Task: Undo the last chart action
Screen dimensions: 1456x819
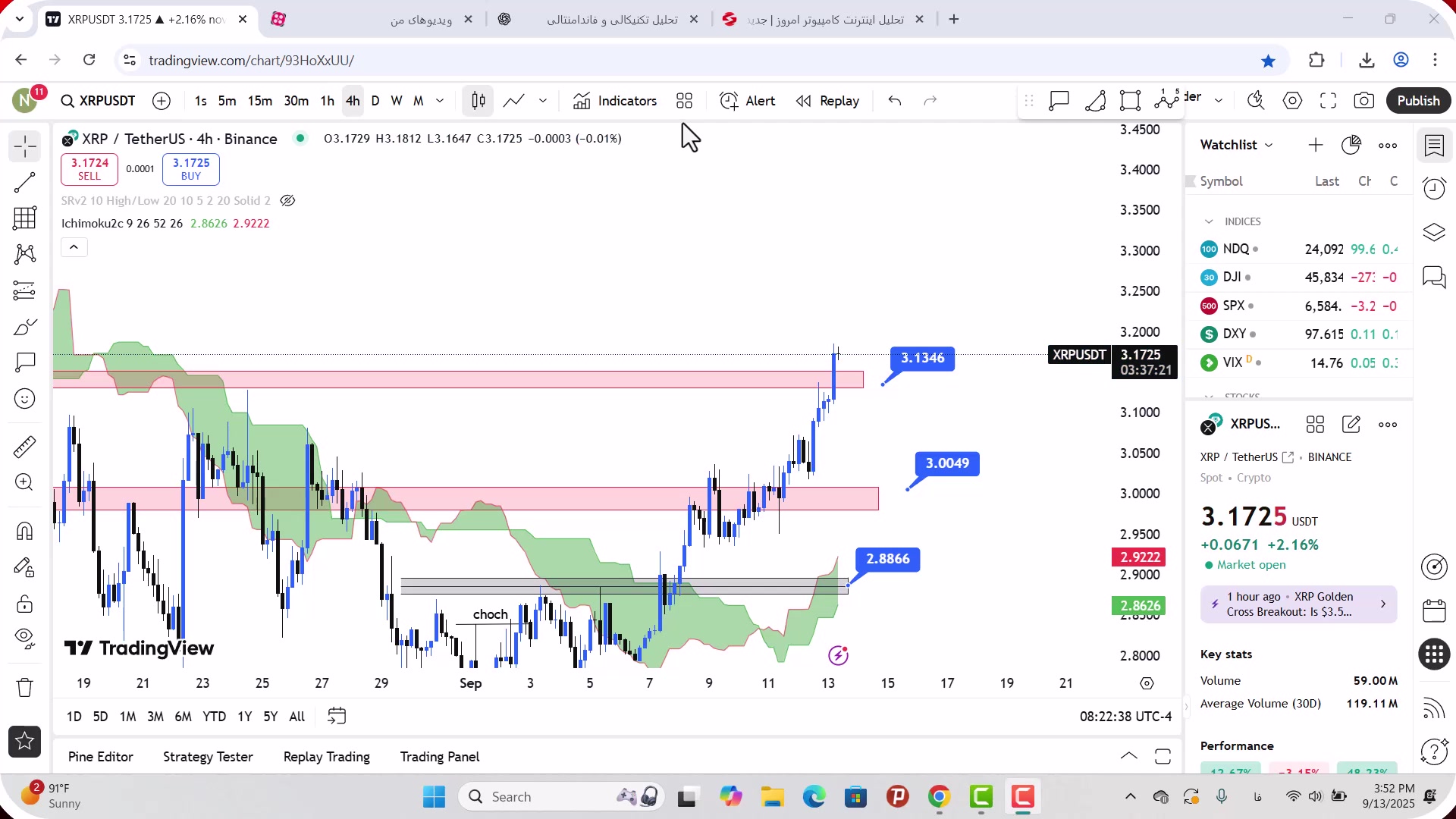Action: click(895, 101)
